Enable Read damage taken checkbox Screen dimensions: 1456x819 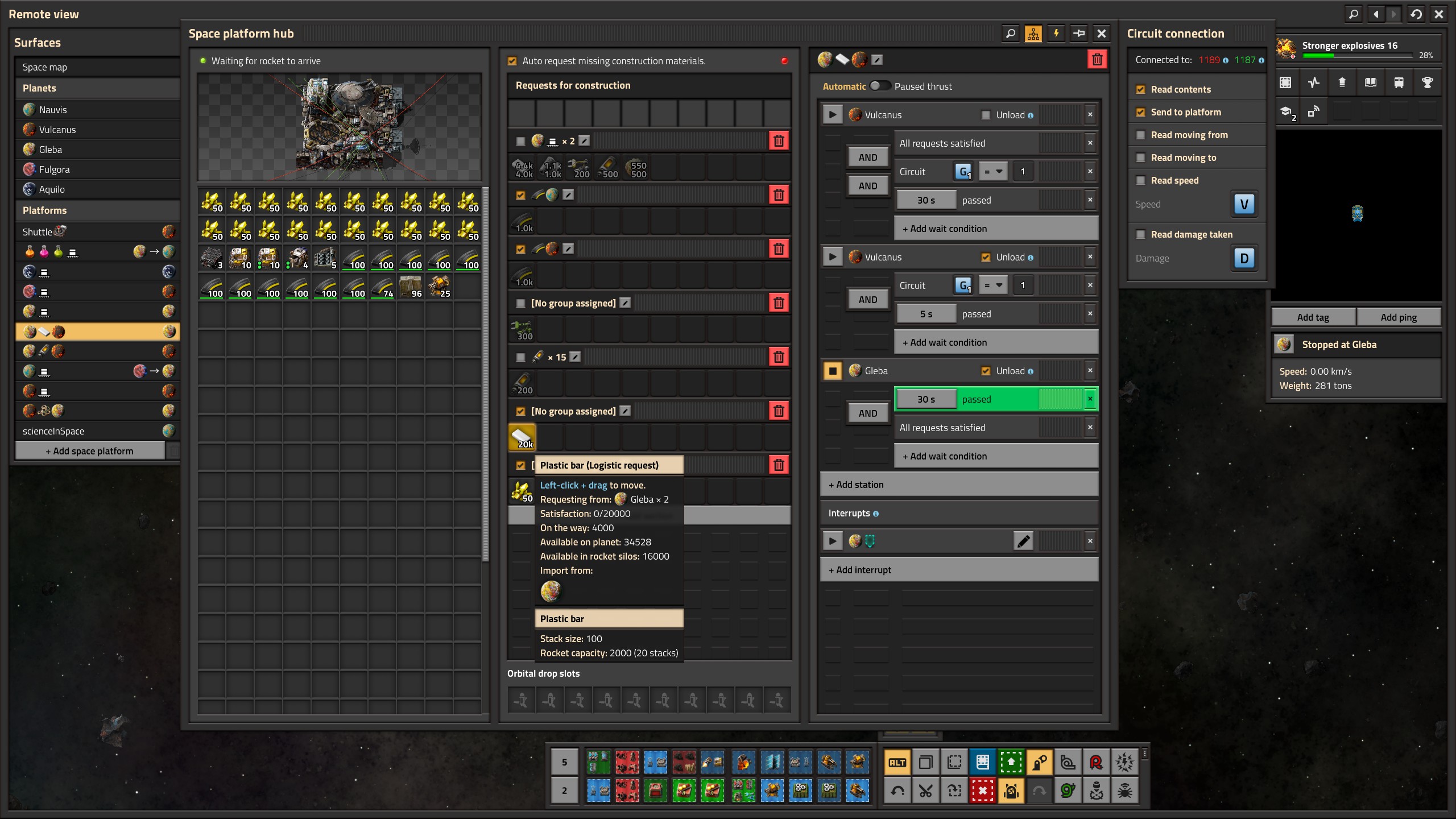click(1140, 234)
